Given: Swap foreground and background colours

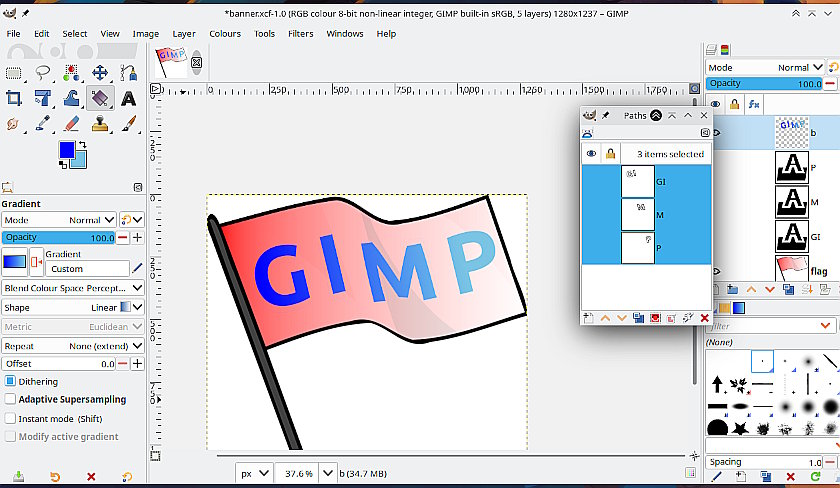Looking at the screenshot, I should (x=84, y=144).
